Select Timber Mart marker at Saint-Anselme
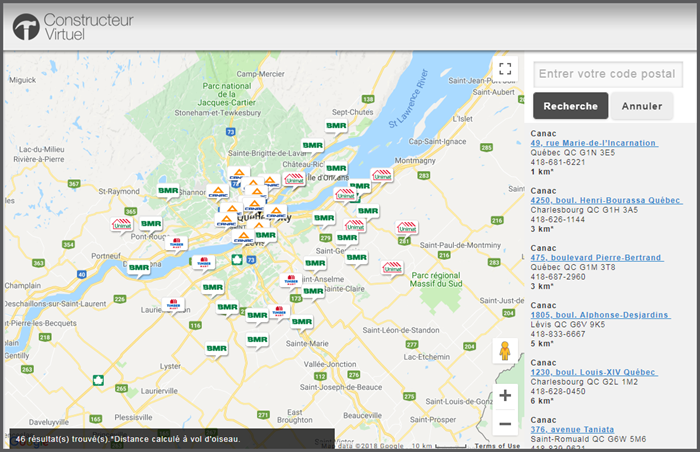The image size is (700, 452). click(290, 280)
